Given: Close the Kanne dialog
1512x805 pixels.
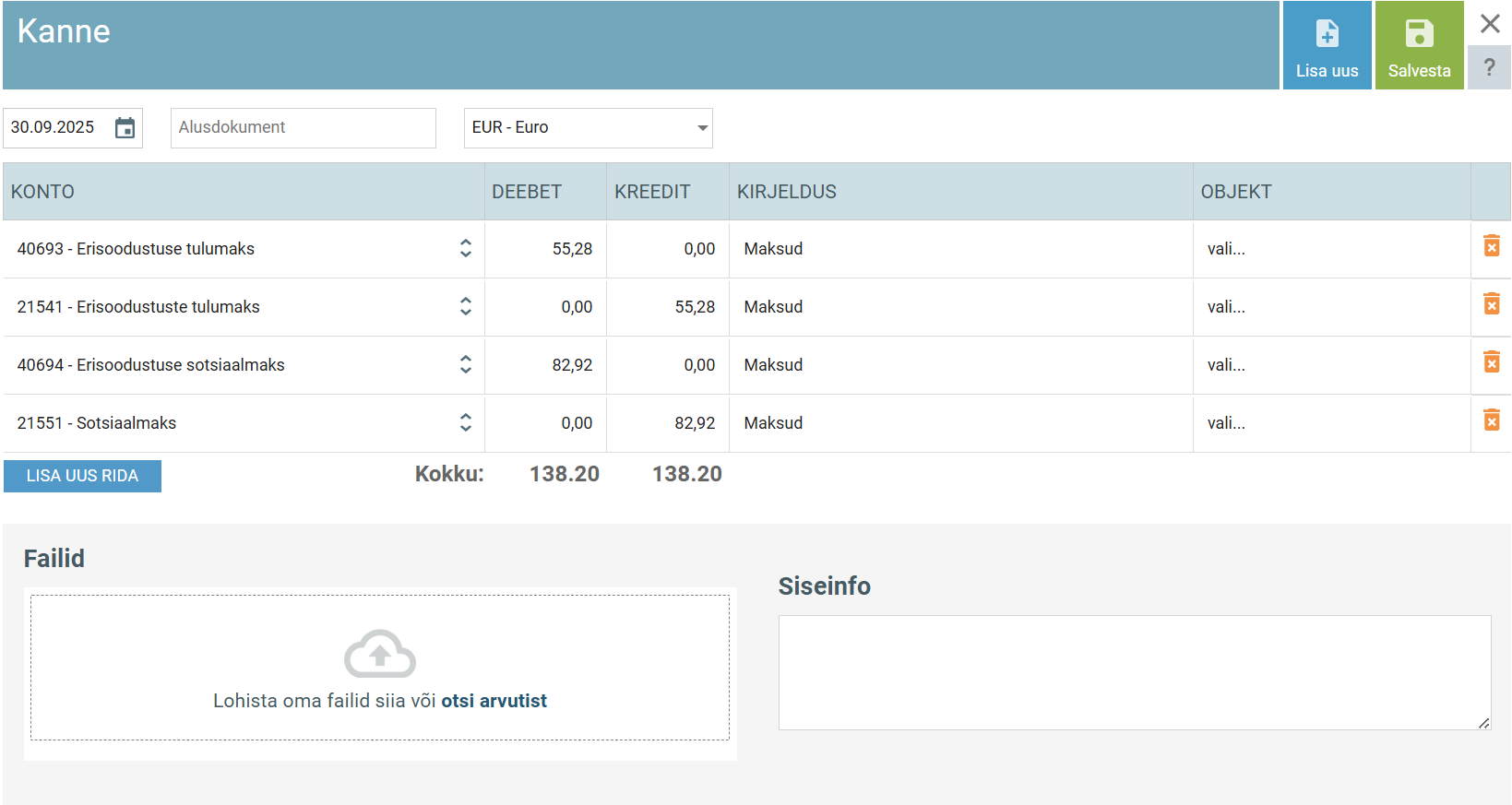Looking at the screenshot, I should click(x=1490, y=24).
